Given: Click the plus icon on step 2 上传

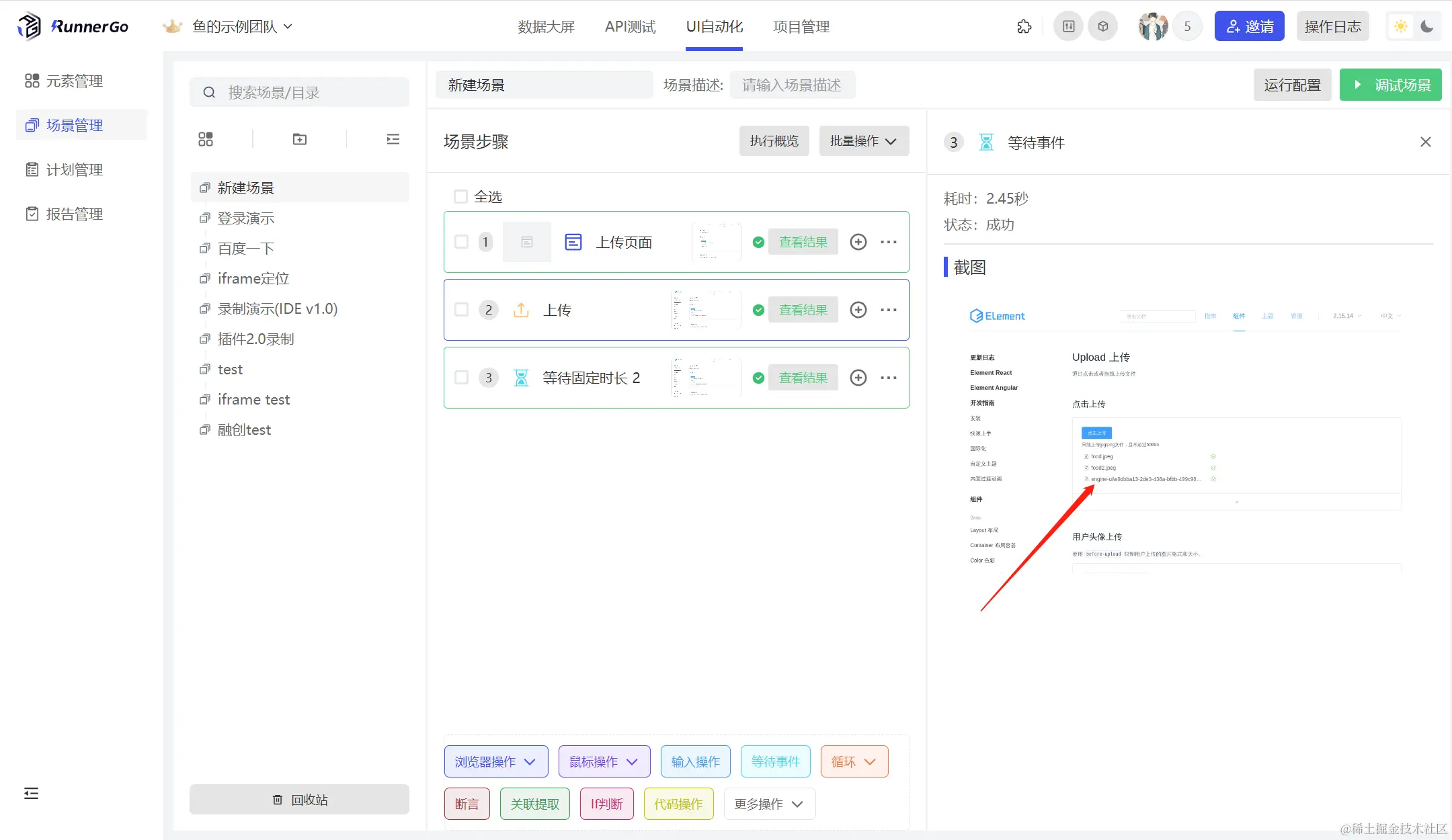Looking at the screenshot, I should pos(858,310).
